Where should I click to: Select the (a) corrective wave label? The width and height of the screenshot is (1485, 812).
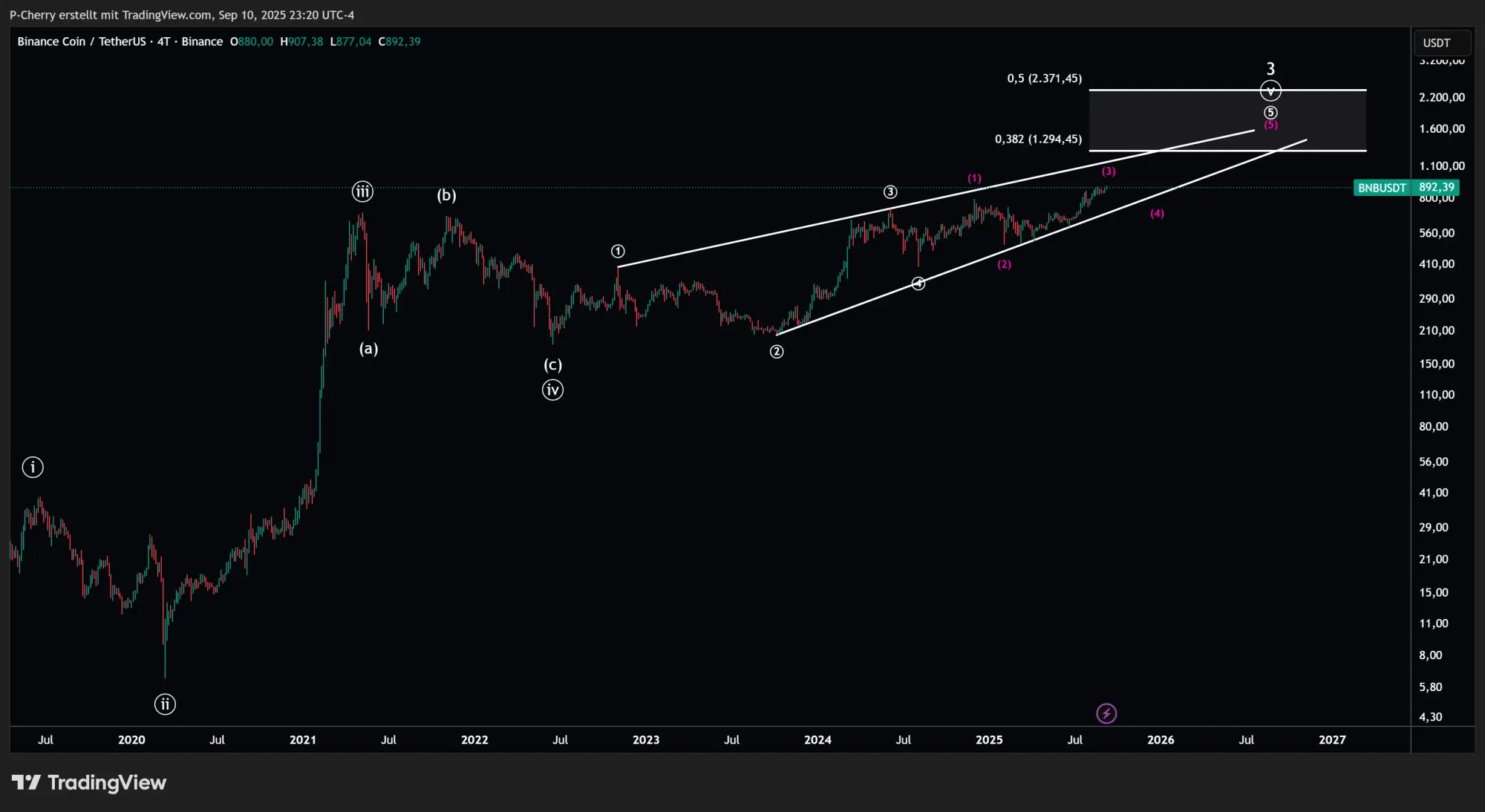369,348
